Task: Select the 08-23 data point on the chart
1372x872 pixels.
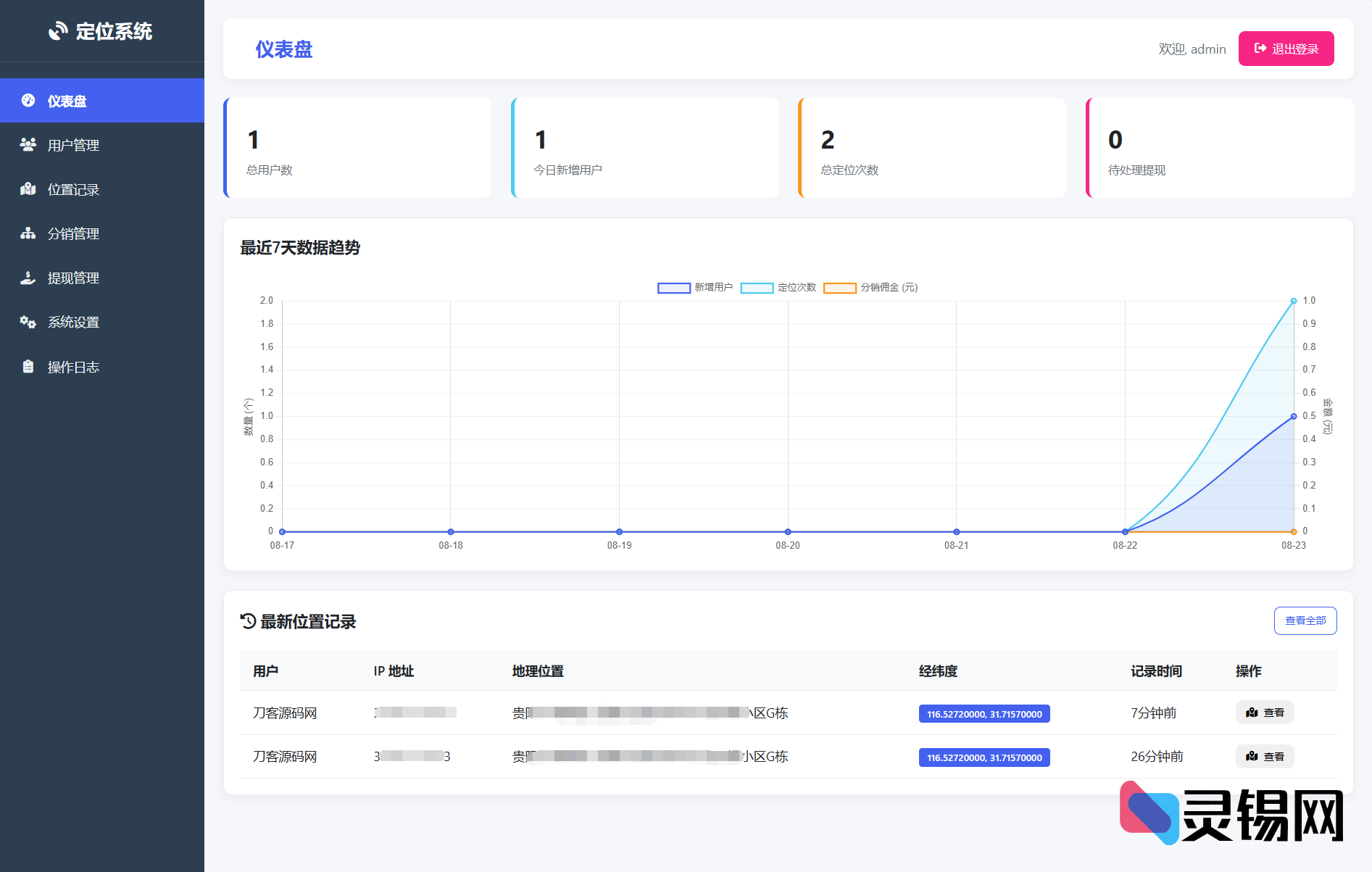Action: tap(1294, 299)
